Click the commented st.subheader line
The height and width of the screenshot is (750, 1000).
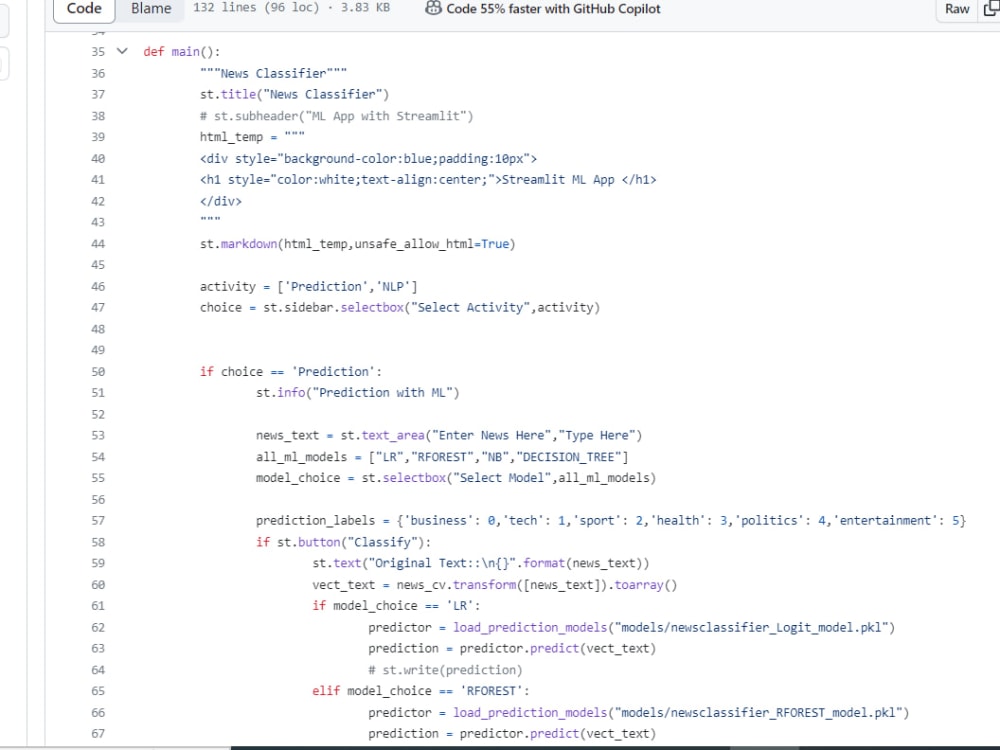coord(336,116)
